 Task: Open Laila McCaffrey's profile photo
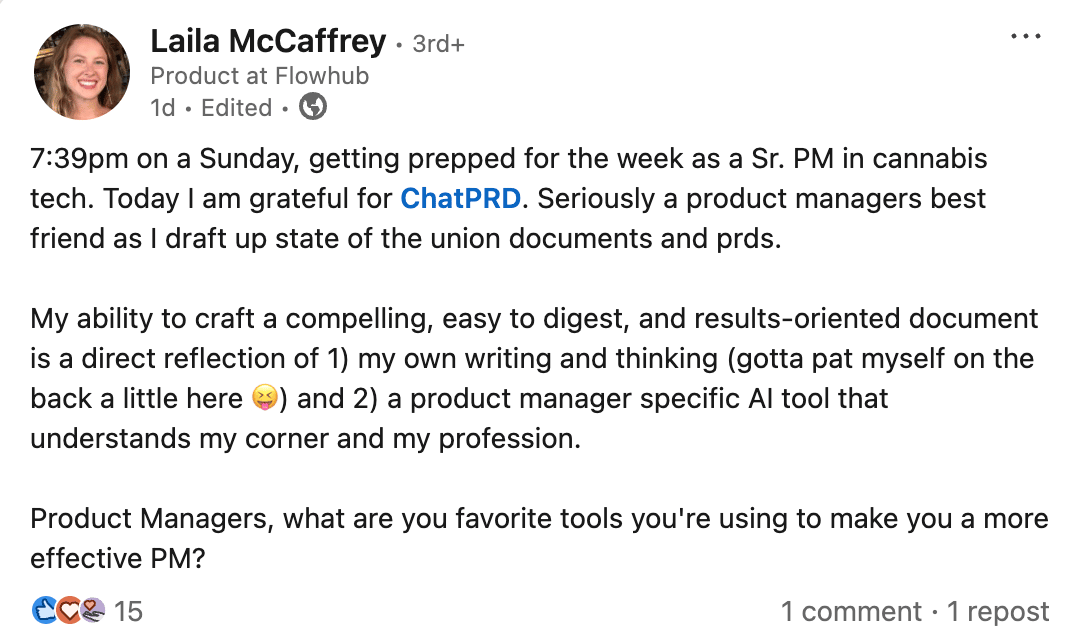point(82,71)
